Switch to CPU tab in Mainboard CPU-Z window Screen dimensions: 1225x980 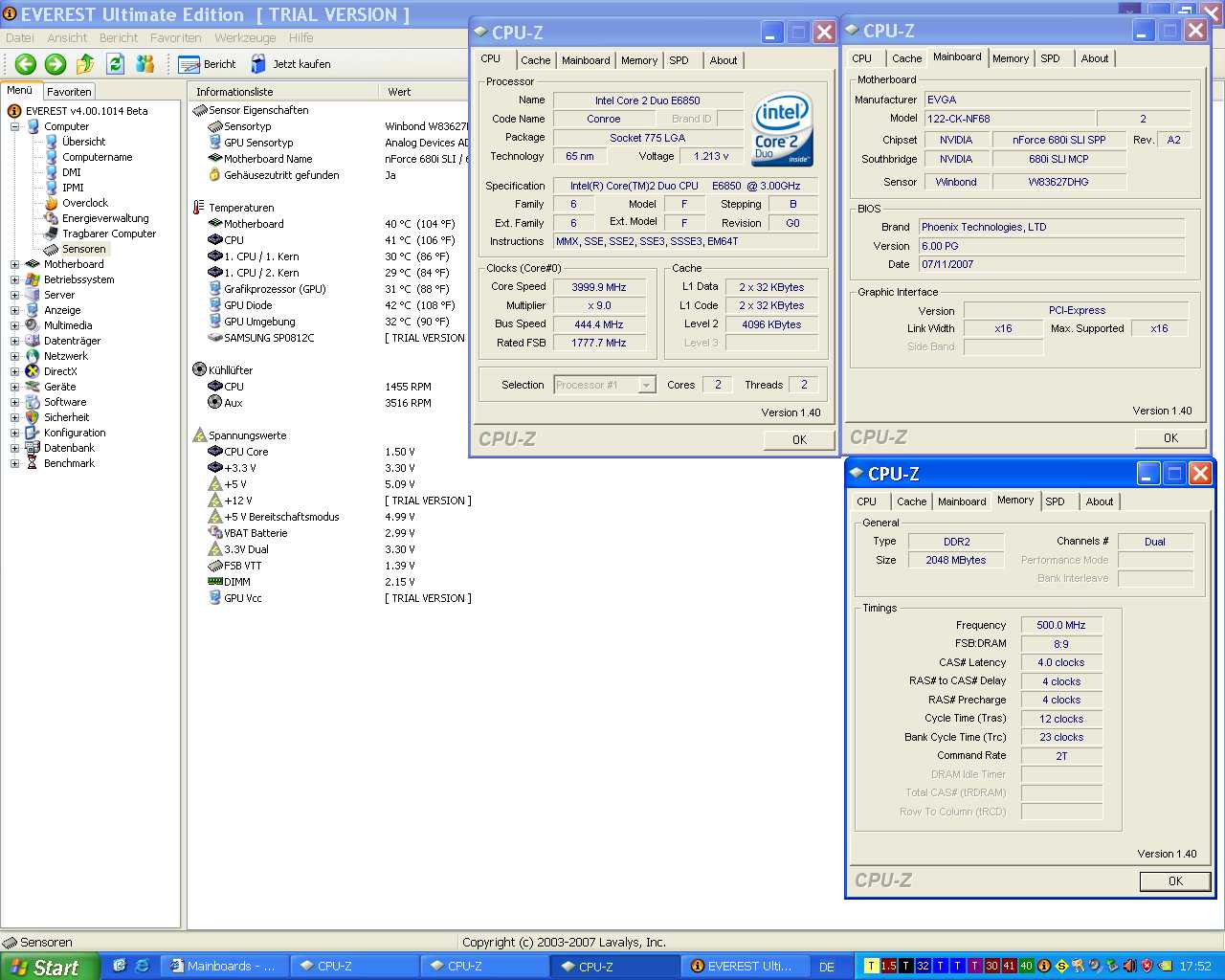click(x=861, y=58)
